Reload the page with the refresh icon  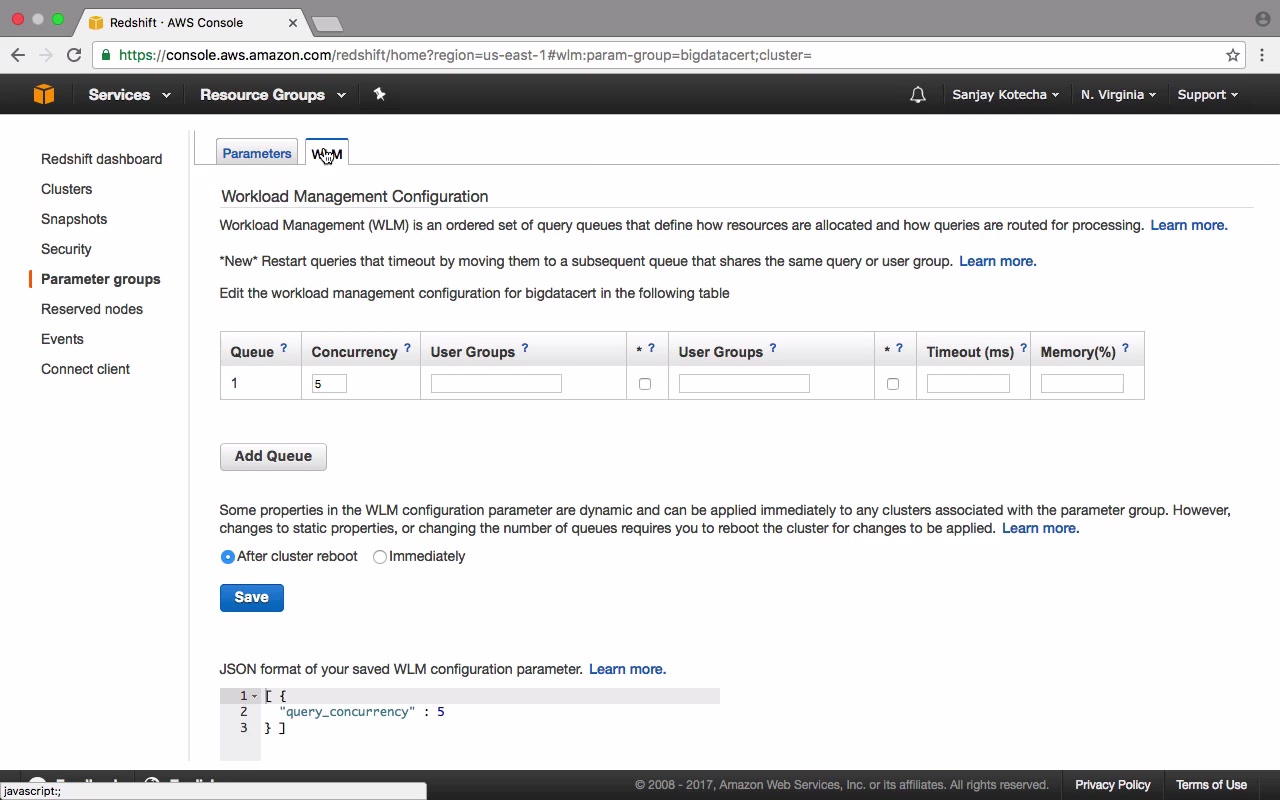(74, 55)
